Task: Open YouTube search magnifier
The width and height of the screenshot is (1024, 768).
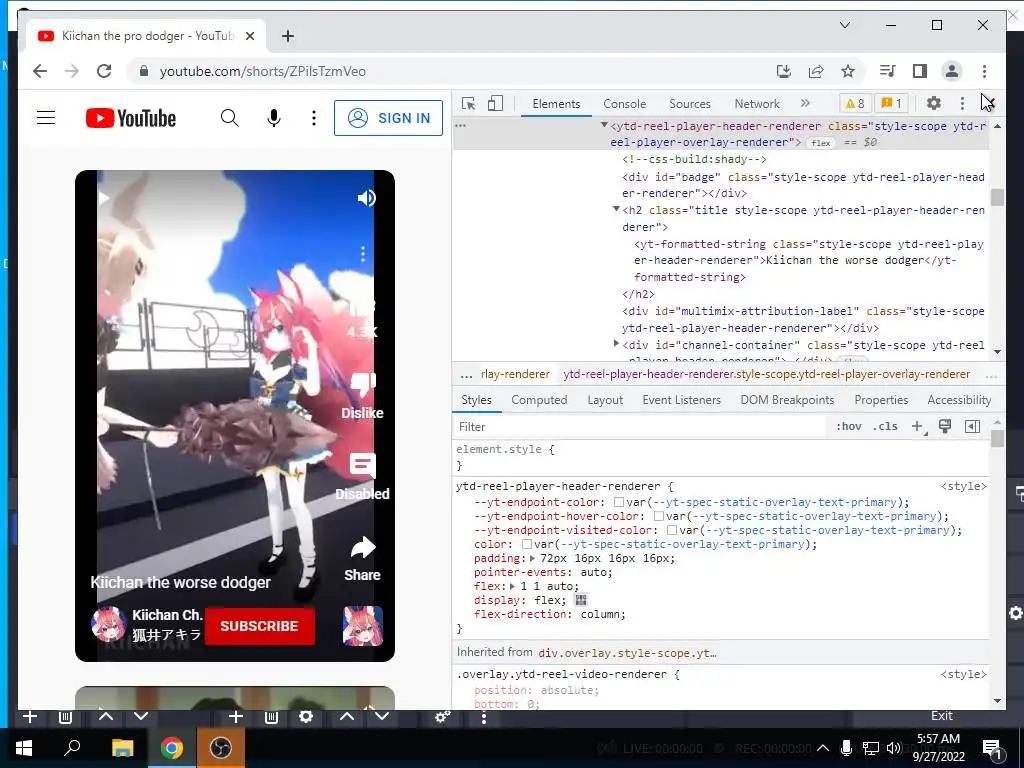Action: (229, 118)
